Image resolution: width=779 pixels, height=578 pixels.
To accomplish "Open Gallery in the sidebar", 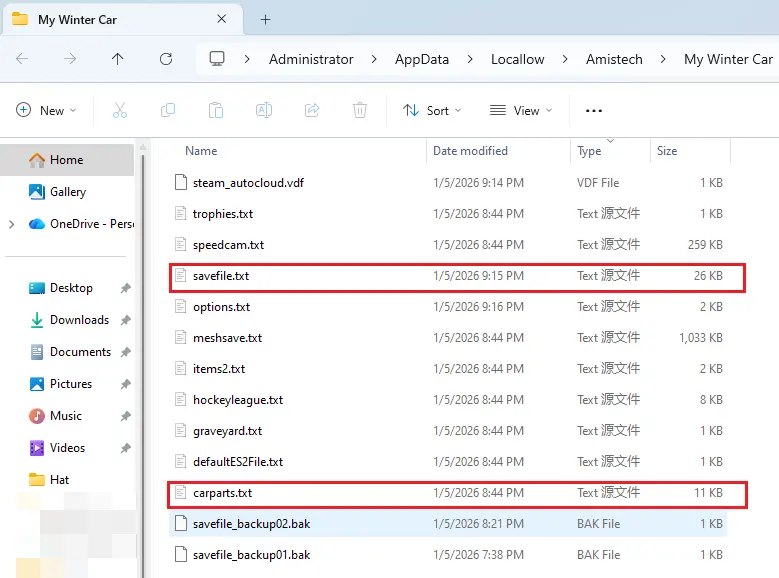I will point(67,192).
